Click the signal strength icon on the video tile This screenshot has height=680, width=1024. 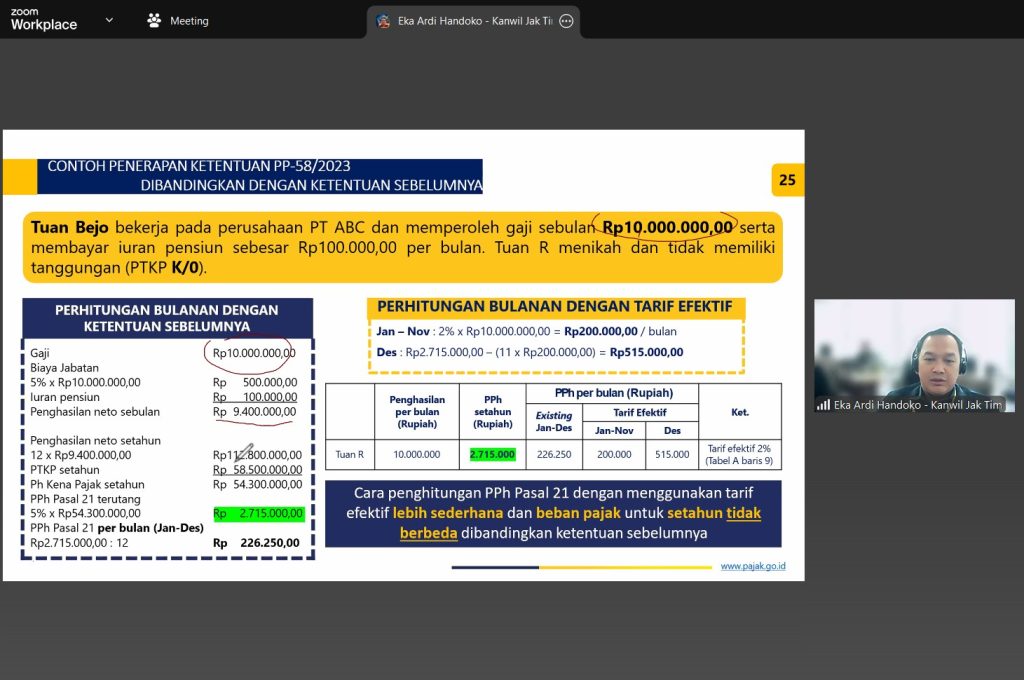coord(823,405)
